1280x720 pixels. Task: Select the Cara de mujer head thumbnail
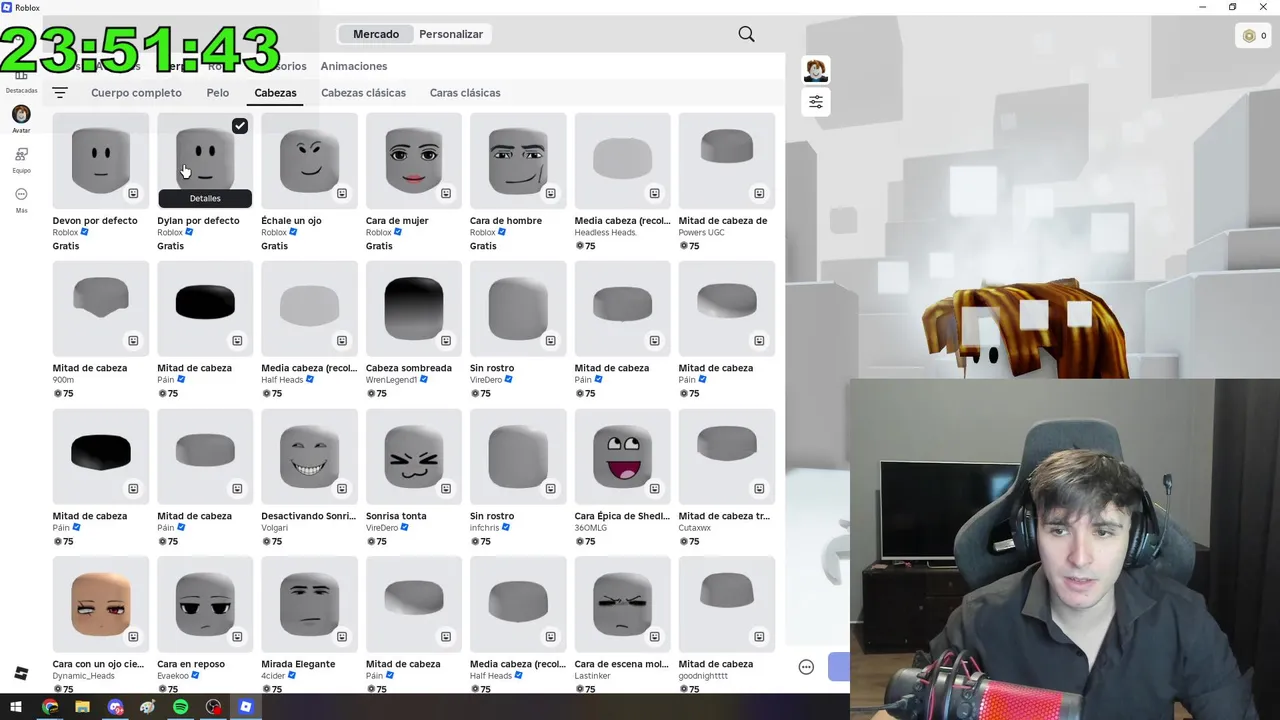(414, 160)
